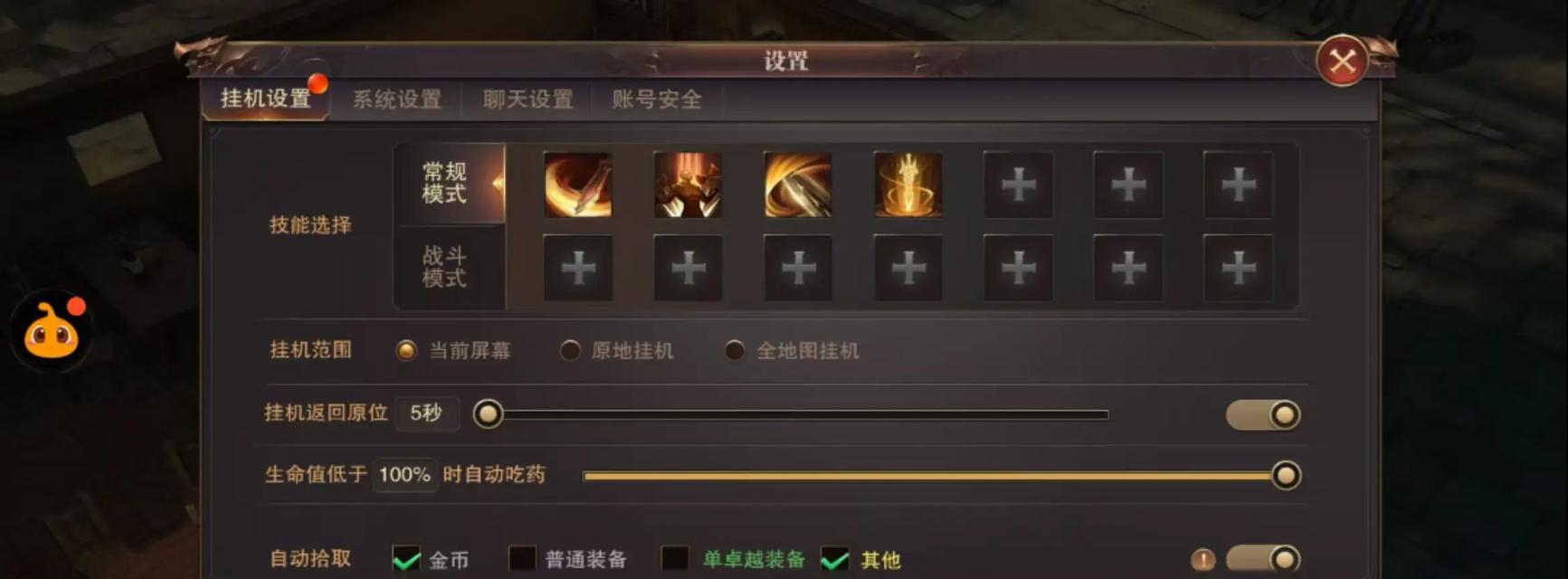Image resolution: width=1568 pixels, height=579 pixels.
Task: Uncheck the 金币 auto-pickup checkbox
Action: coord(406,559)
